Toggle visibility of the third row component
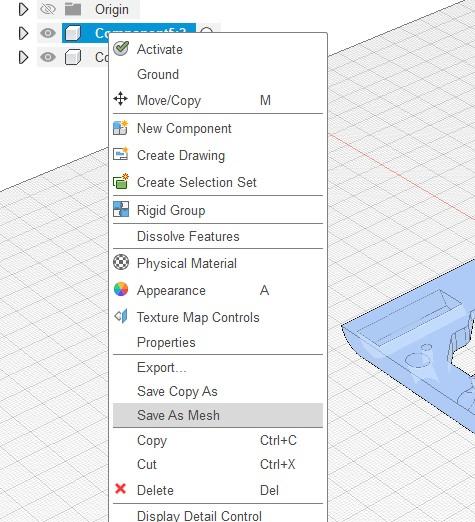475x522 pixels. coord(48,57)
